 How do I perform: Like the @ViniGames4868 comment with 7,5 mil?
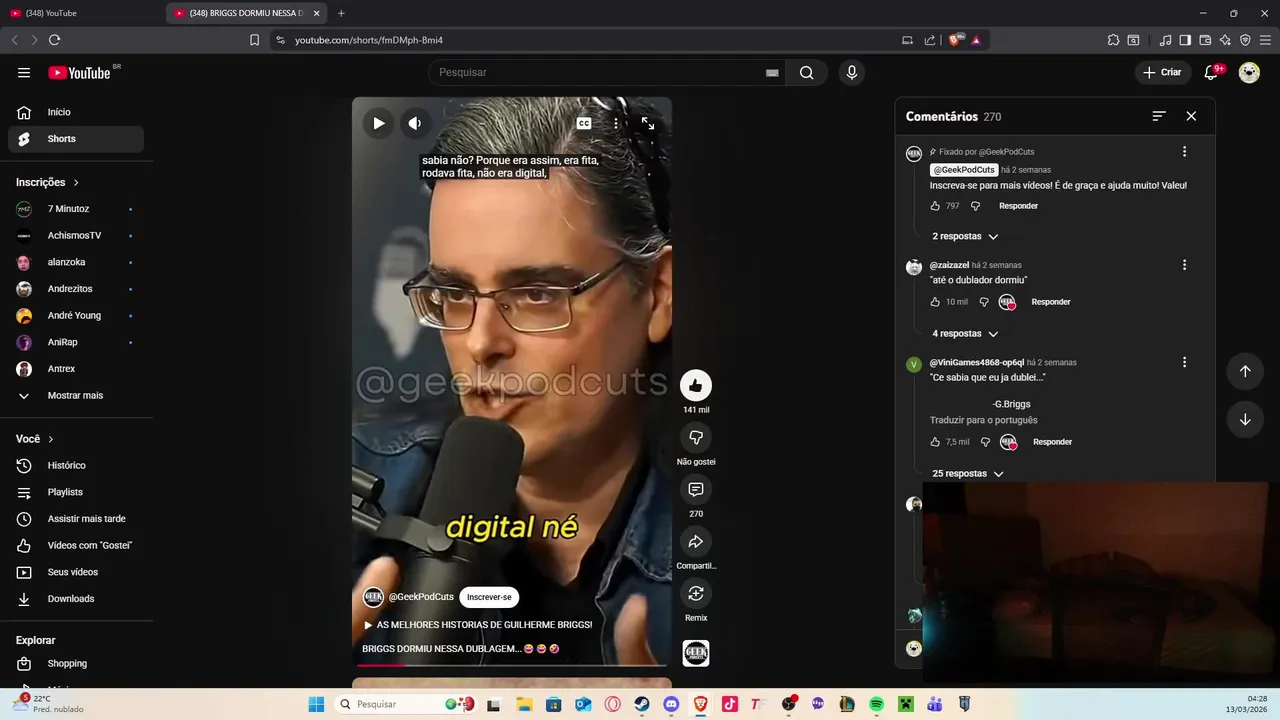(x=935, y=442)
